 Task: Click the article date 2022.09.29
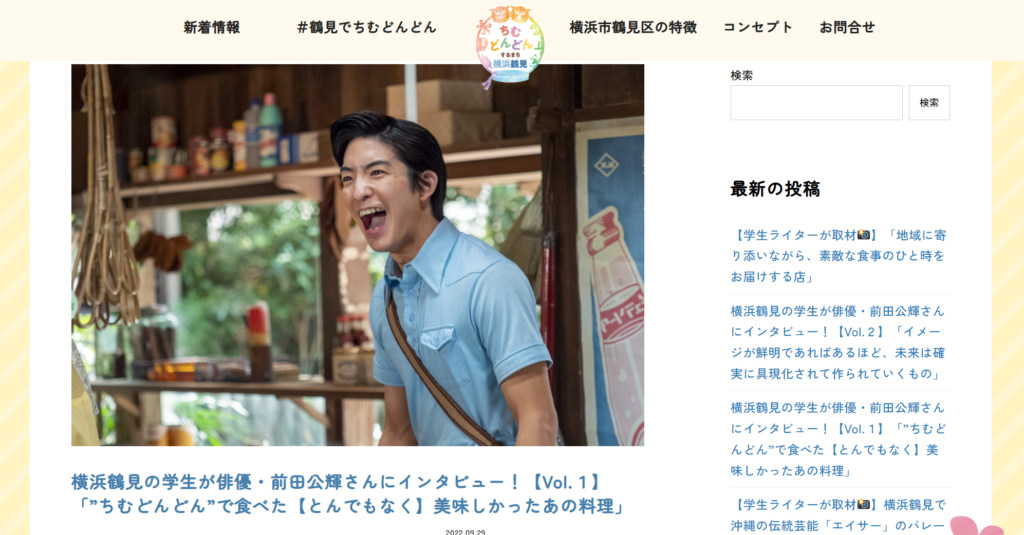click(x=465, y=532)
